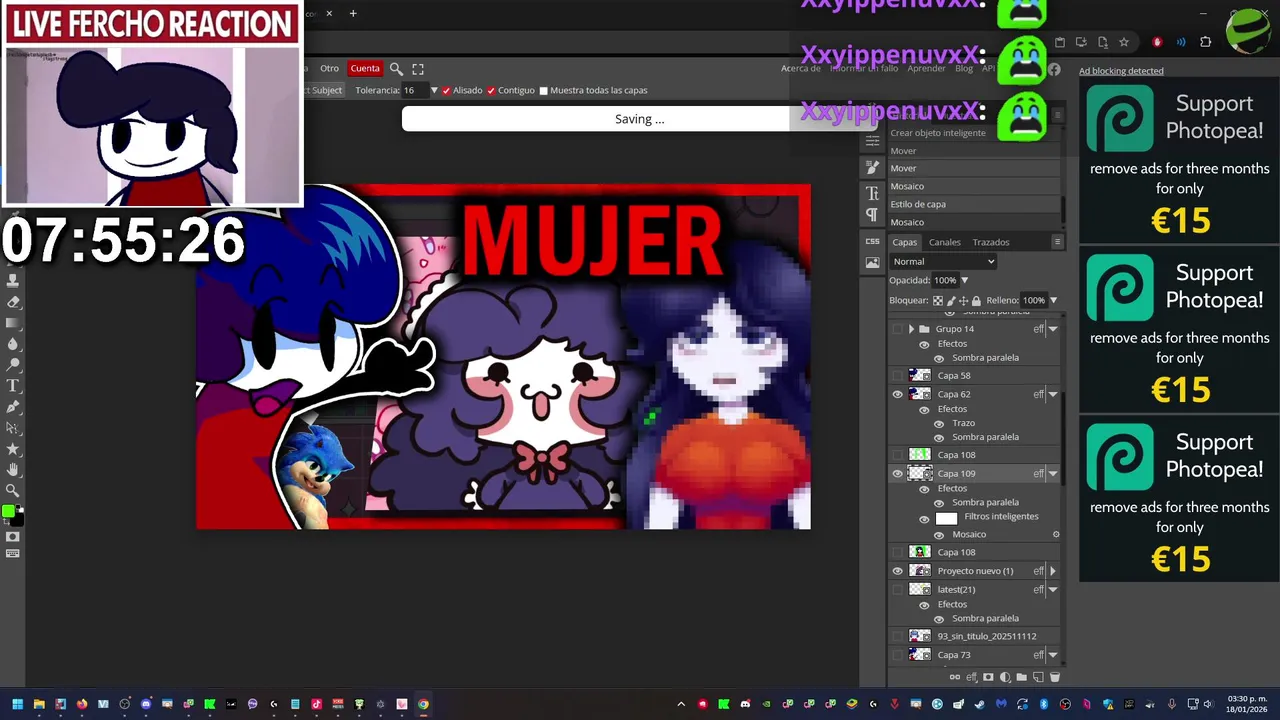Select the star Custom Shape tool
Screen dimensions: 1280x720
pyautogui.click(x=13, y=448)
